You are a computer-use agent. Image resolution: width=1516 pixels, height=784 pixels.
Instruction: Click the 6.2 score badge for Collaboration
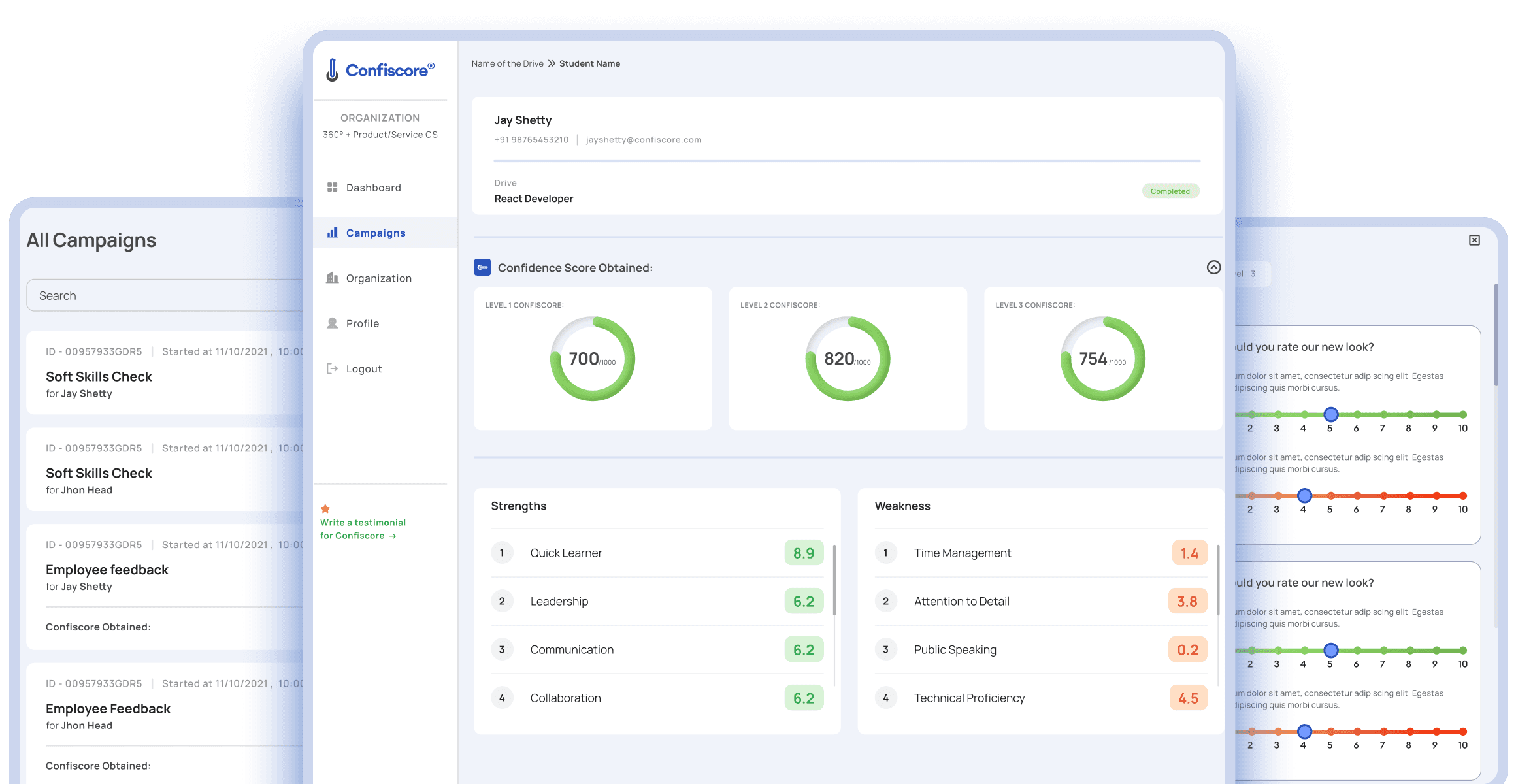[804, 698]
